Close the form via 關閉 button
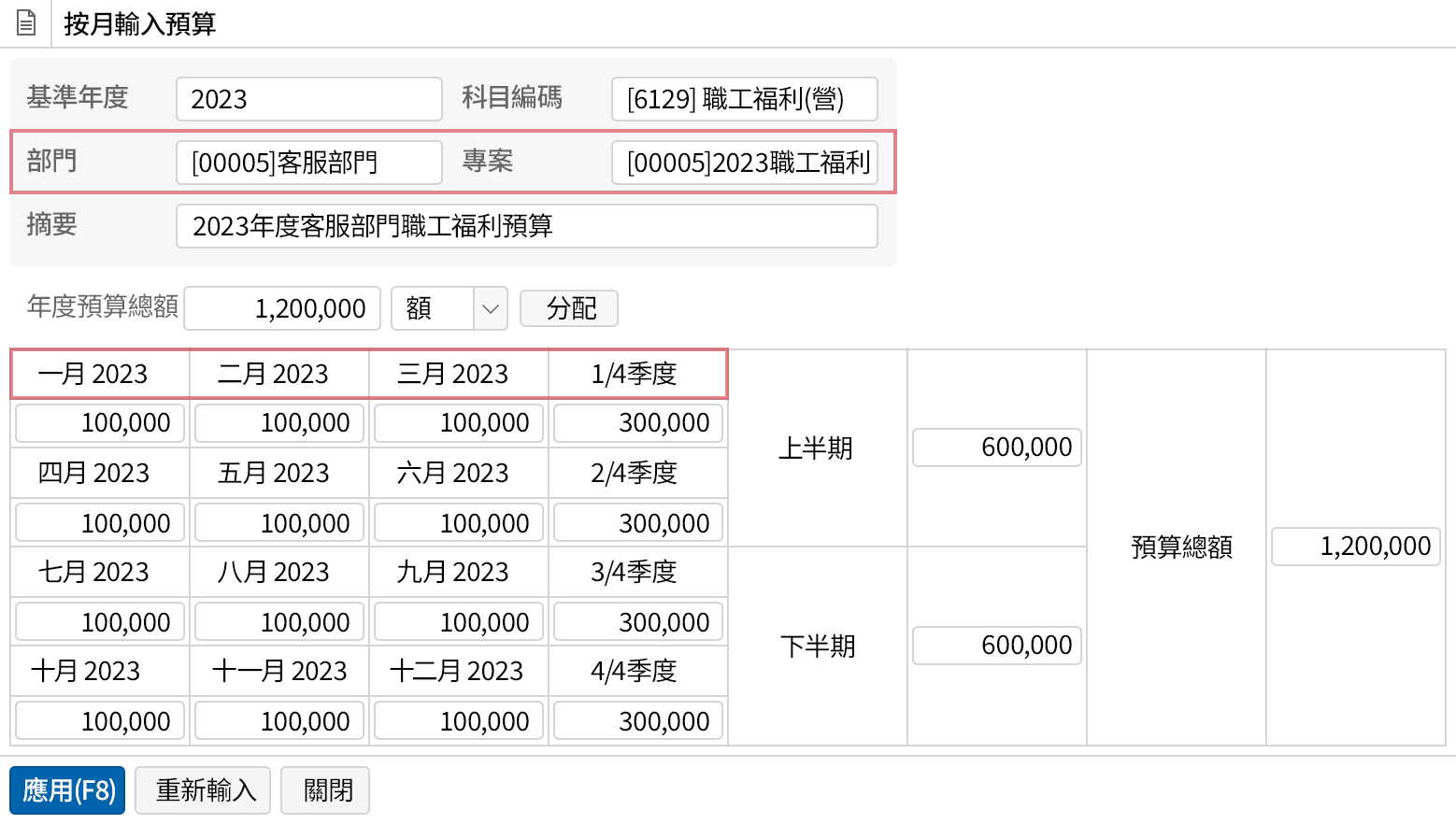 324,789
